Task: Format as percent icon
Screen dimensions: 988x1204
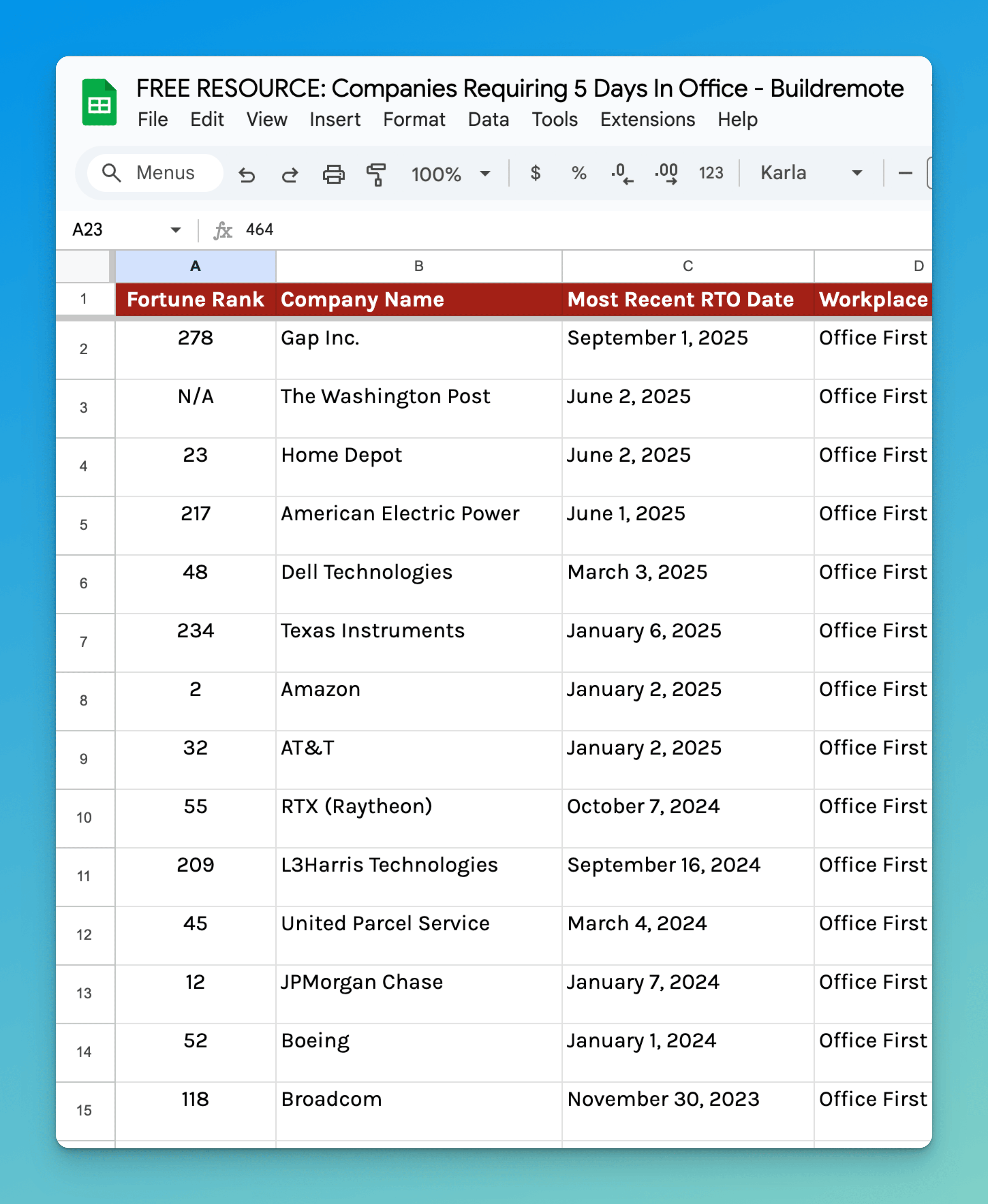Action: [579, 174]
